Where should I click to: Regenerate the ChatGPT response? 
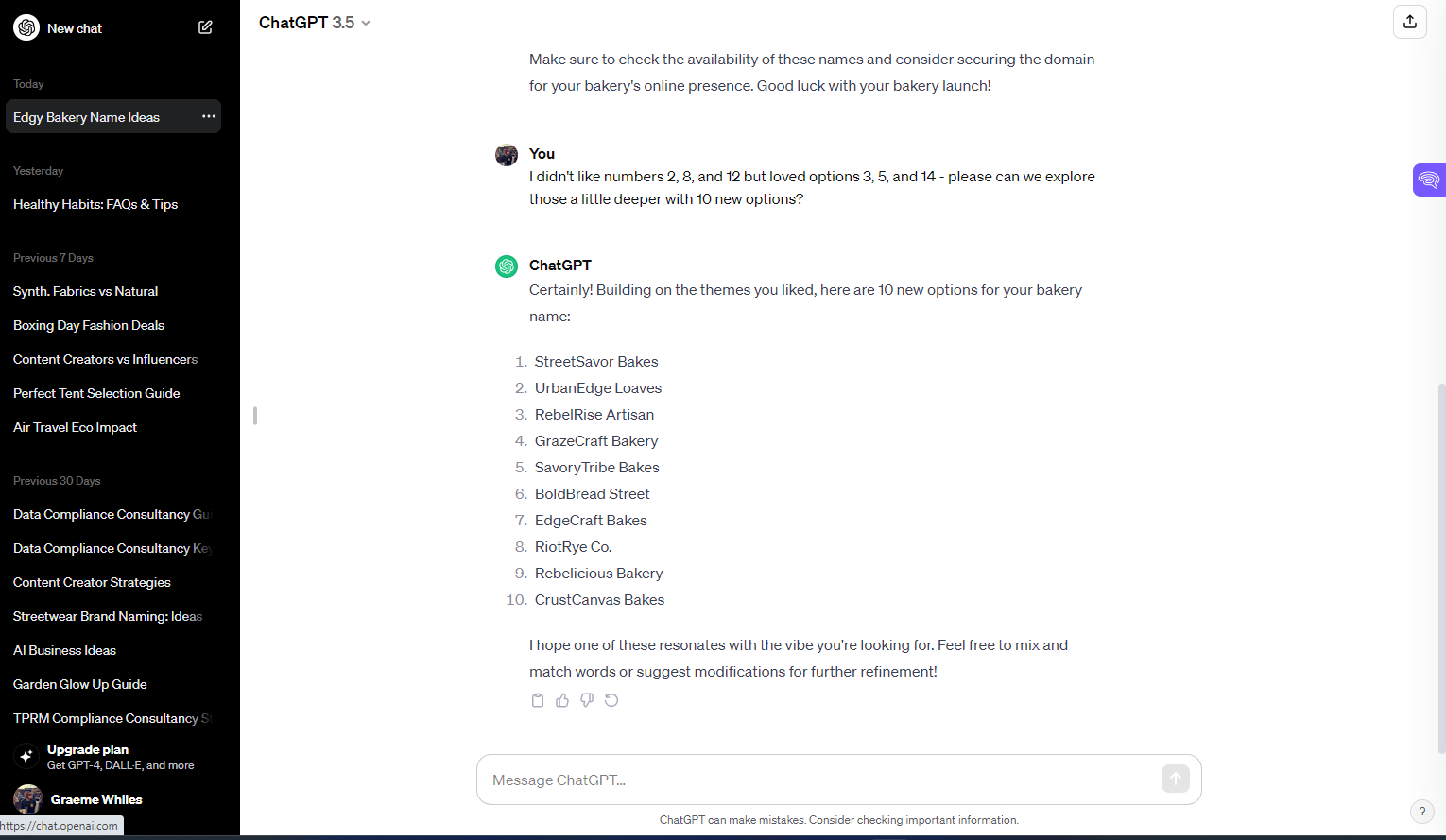(x=611, y=700)
